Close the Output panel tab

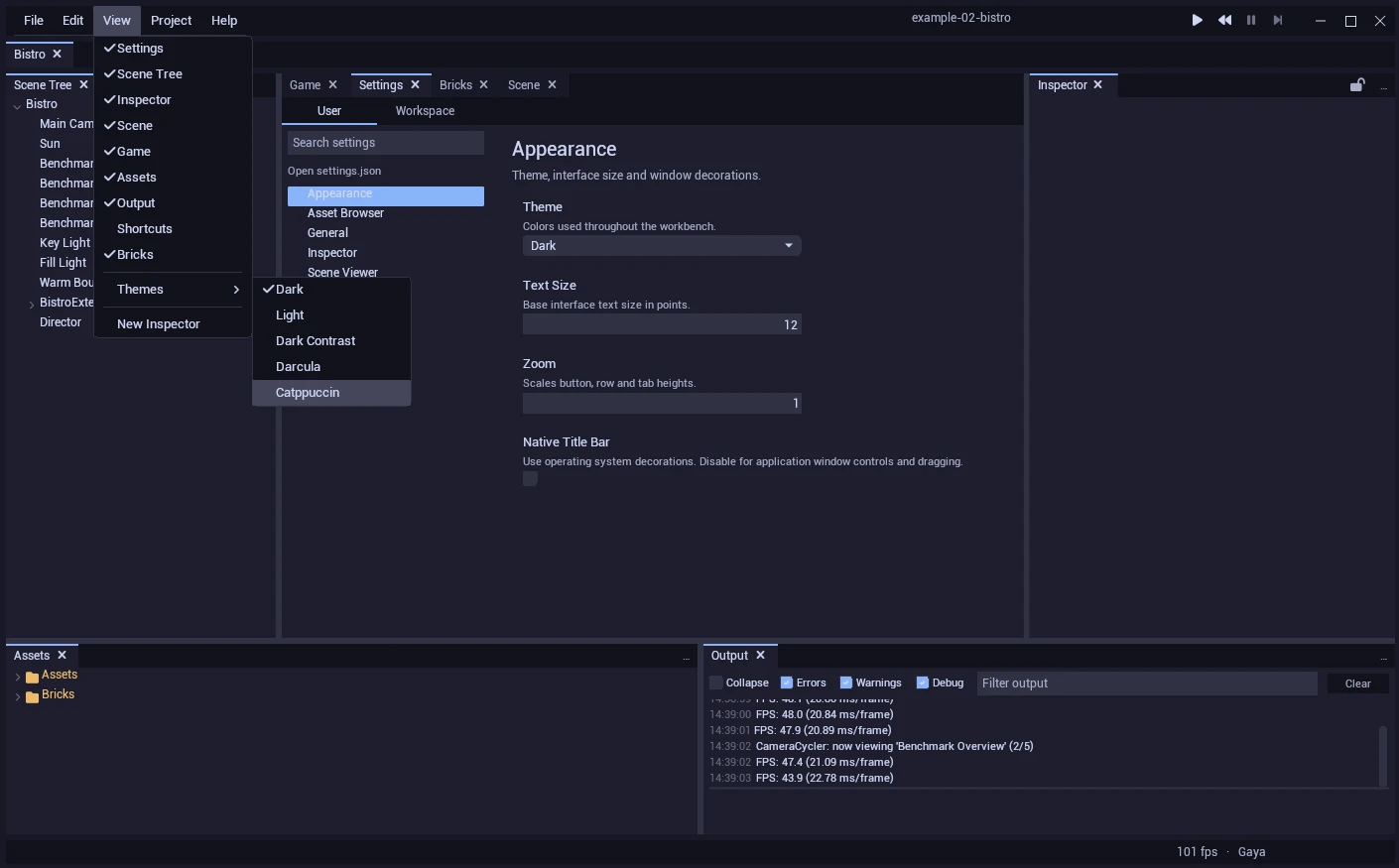[760, 656]
